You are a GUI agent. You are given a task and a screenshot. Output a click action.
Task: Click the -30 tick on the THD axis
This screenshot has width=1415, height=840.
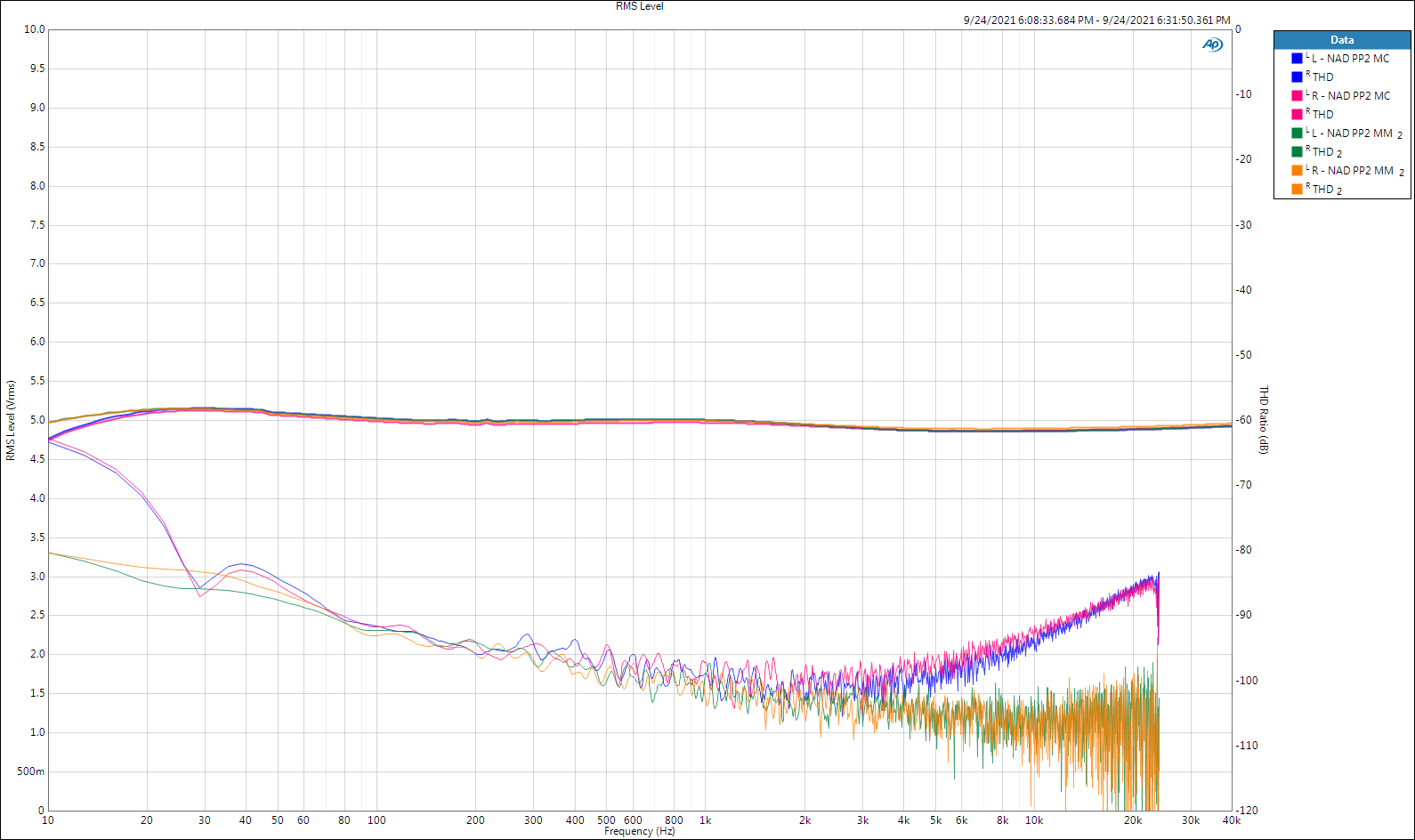1244,225
